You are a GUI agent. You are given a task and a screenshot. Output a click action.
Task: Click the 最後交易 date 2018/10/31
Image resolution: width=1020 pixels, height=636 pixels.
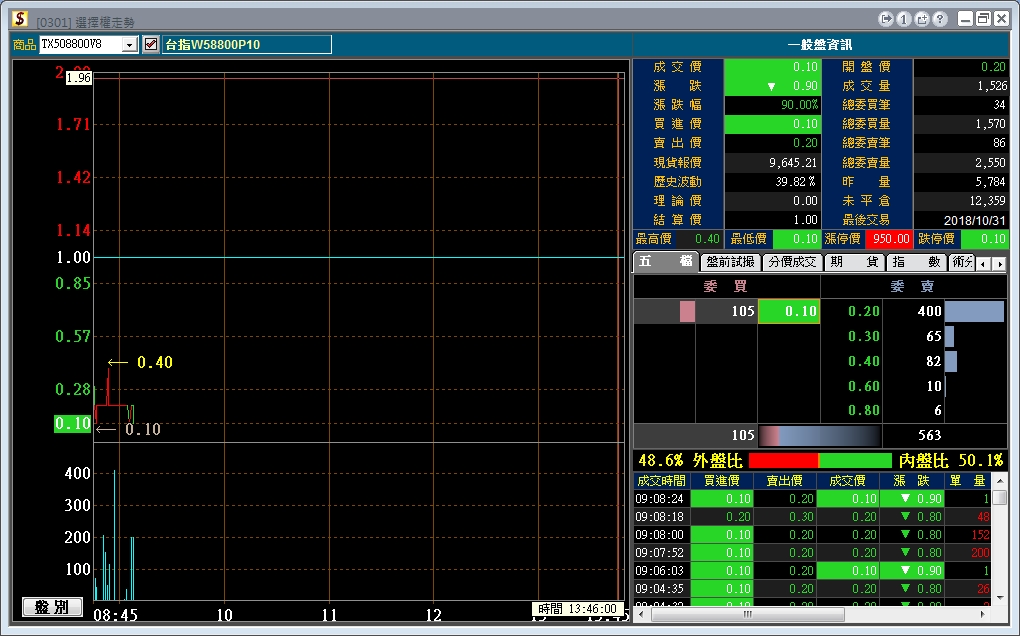(974, 220)
